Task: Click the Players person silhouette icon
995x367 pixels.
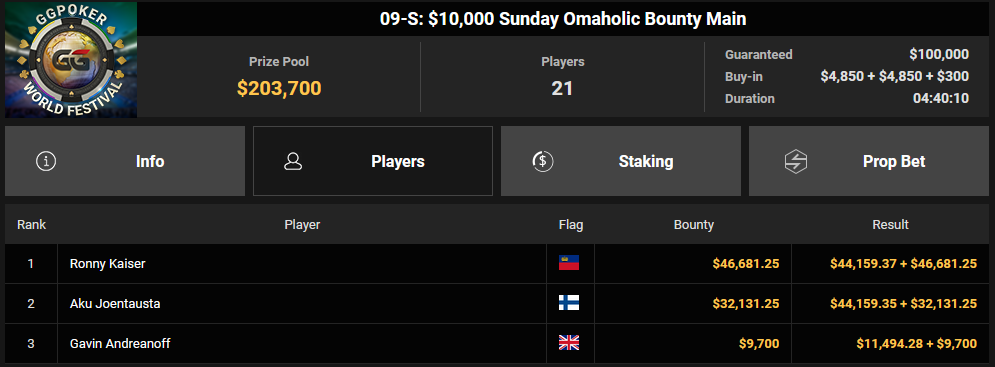Action: coord(293,161)
